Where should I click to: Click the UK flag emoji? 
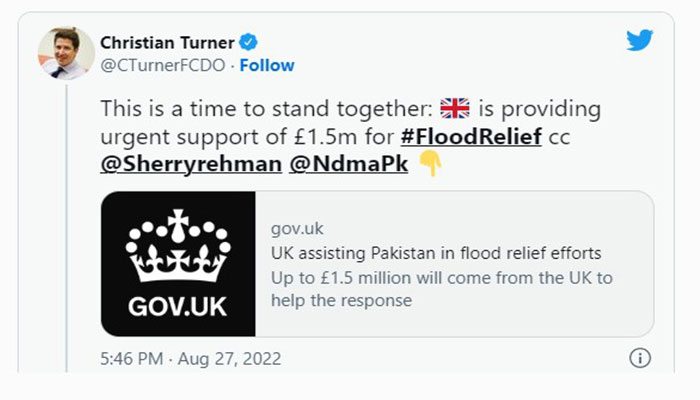pyautogui.click(x=455, y=109)
